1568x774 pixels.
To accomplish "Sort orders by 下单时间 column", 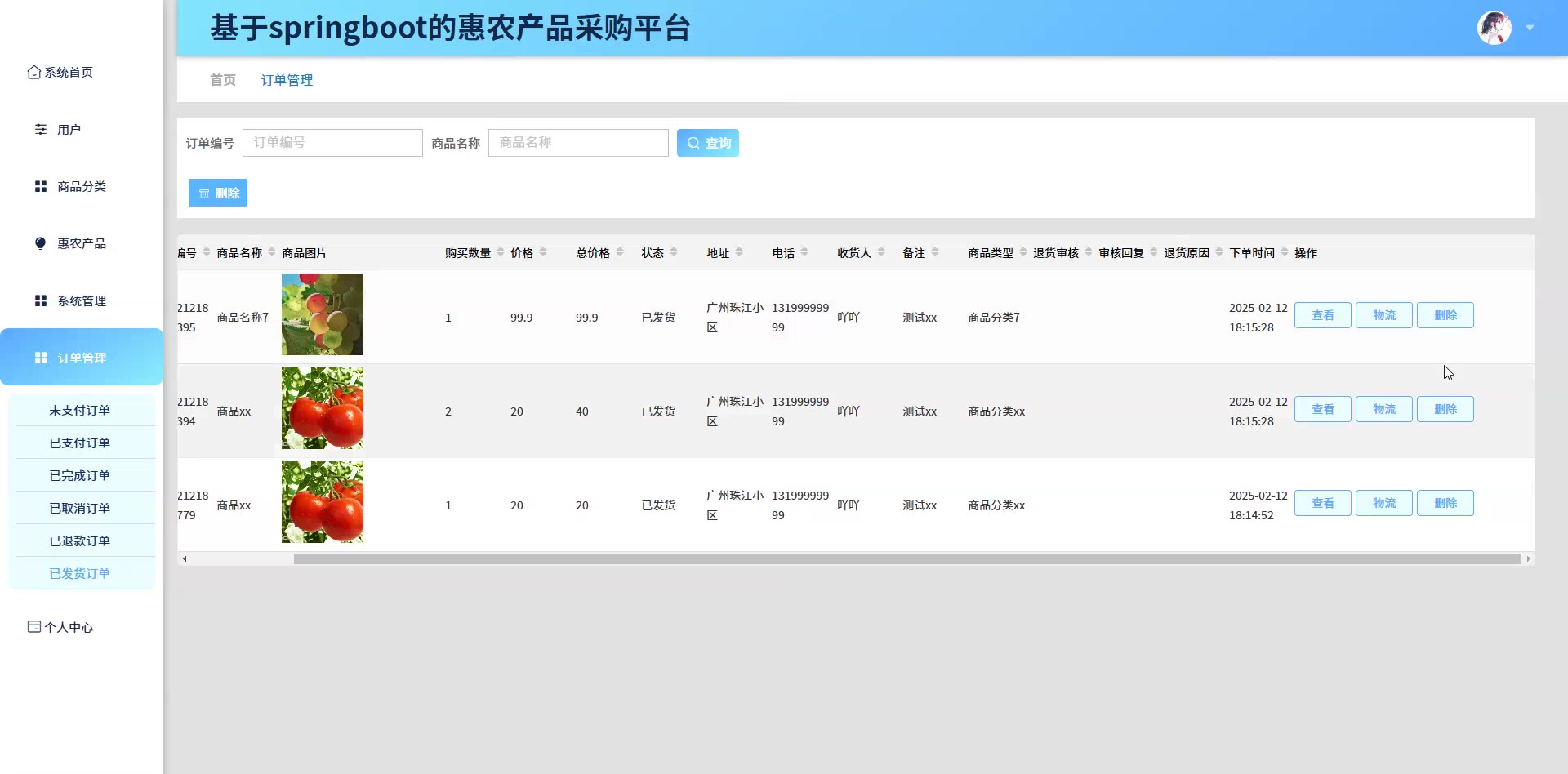I will click(1285, 252).
